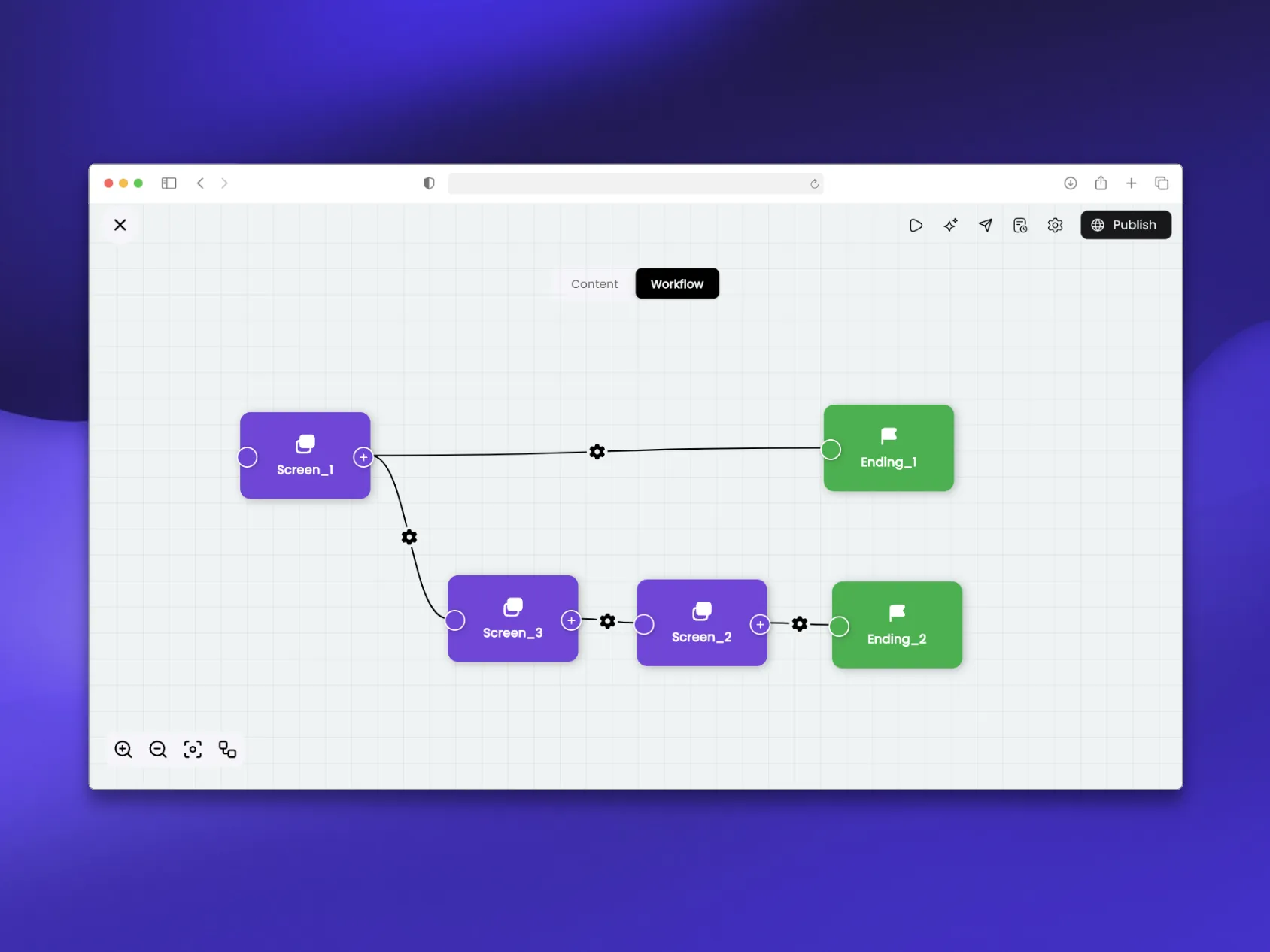
Task: Select the fit-to-view focus icon
Action: [193, 749]
